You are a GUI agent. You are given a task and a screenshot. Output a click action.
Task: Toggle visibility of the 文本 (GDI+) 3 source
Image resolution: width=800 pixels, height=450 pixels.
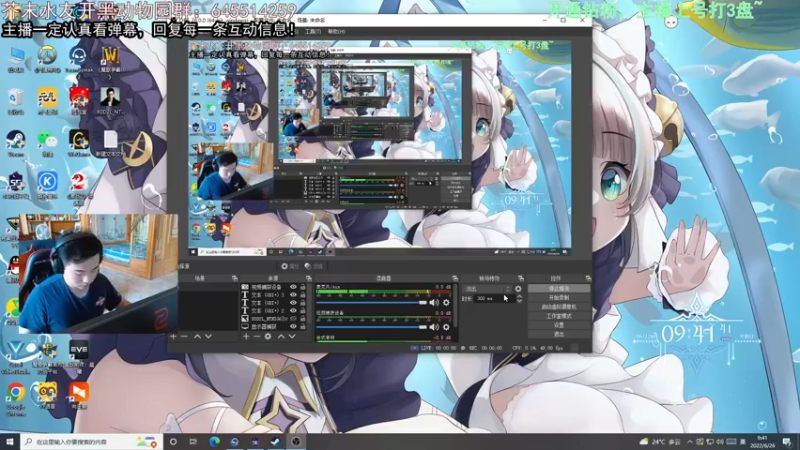pyautogui.click(x=293, y=295)
